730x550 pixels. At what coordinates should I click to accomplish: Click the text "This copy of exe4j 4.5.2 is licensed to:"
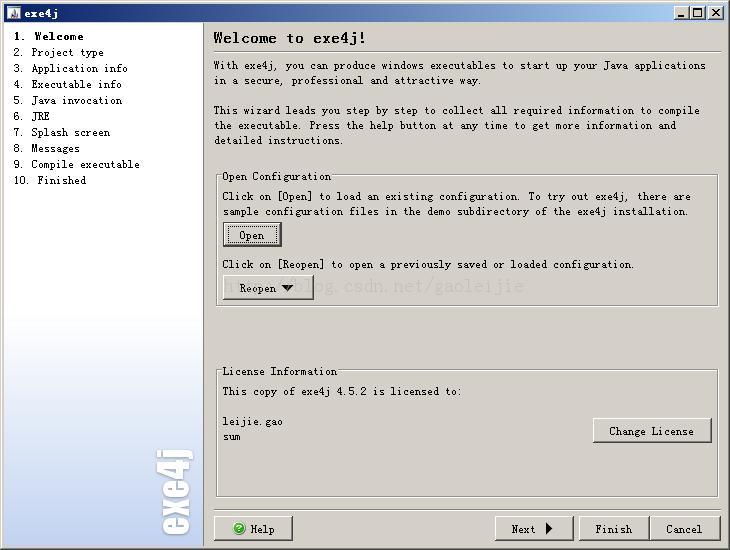pos(341,391)
